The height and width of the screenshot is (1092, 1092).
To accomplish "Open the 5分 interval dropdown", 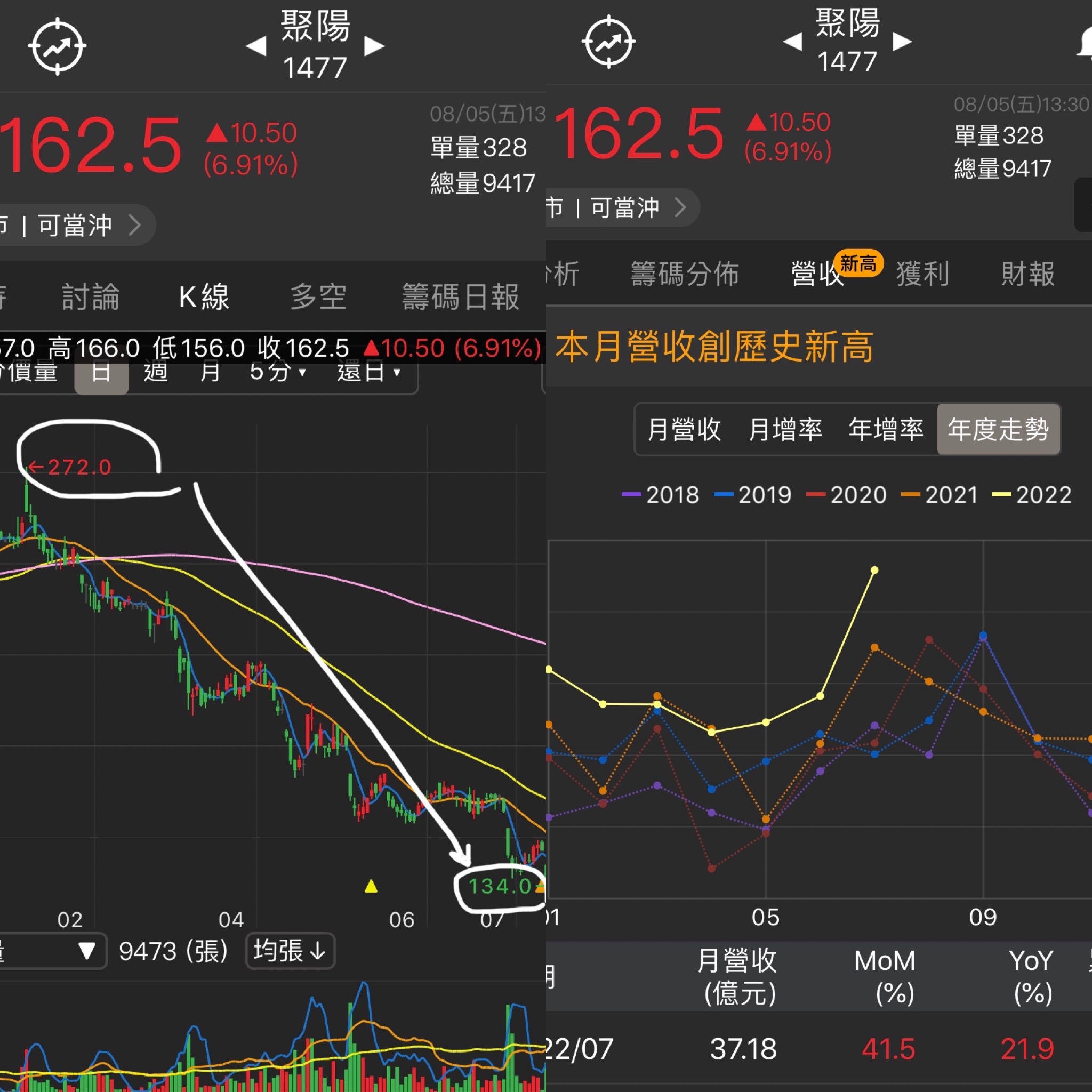I will point(277,373).
